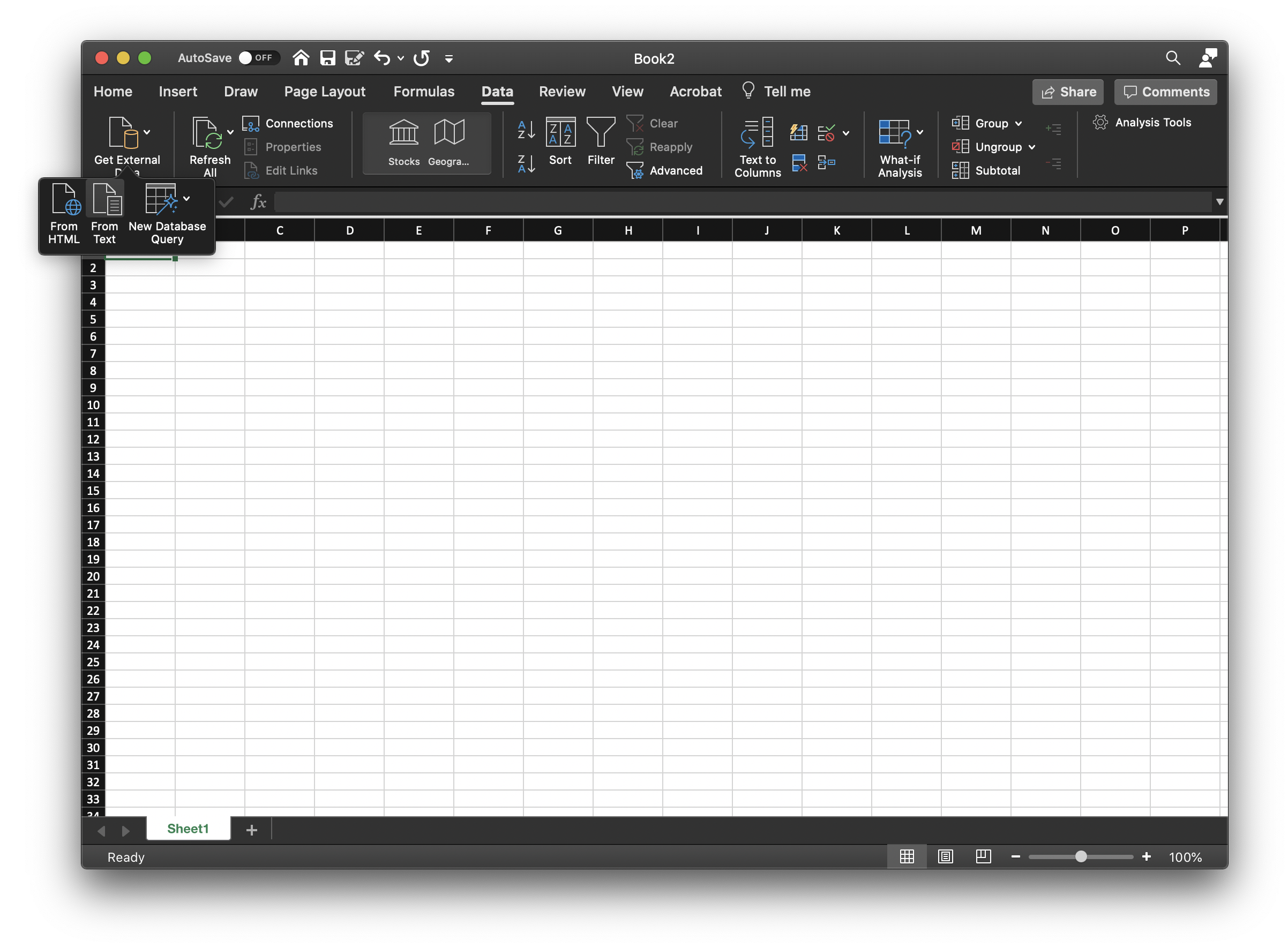Enable Page Break Preview view
Image resolution: width=1288 pixels, height=948 pixels.
coord(983,856)
